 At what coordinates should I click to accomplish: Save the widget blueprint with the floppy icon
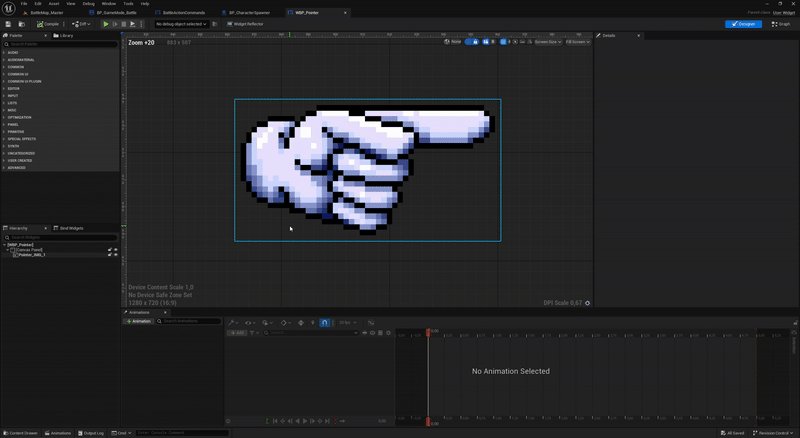[x=8, y=24]
